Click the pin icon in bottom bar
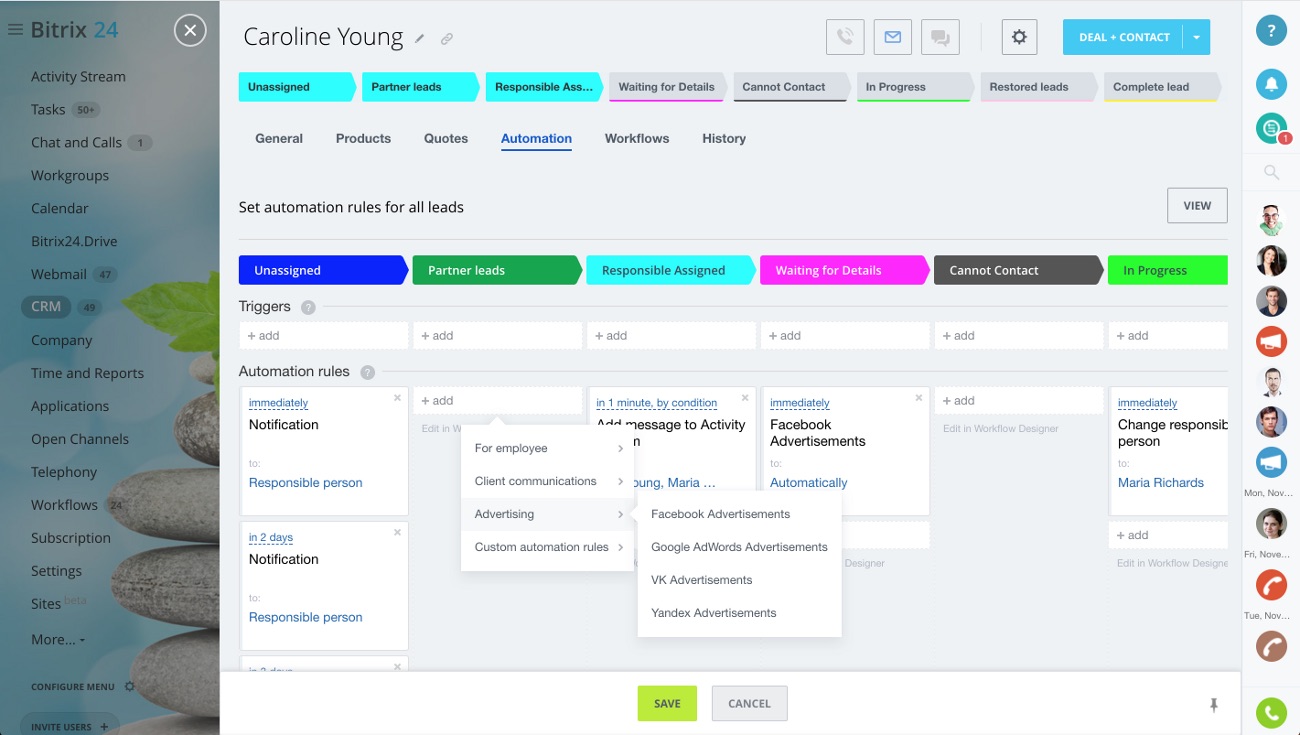Viewport: 1300px width, 735px height. click(x=1214, y=705)
